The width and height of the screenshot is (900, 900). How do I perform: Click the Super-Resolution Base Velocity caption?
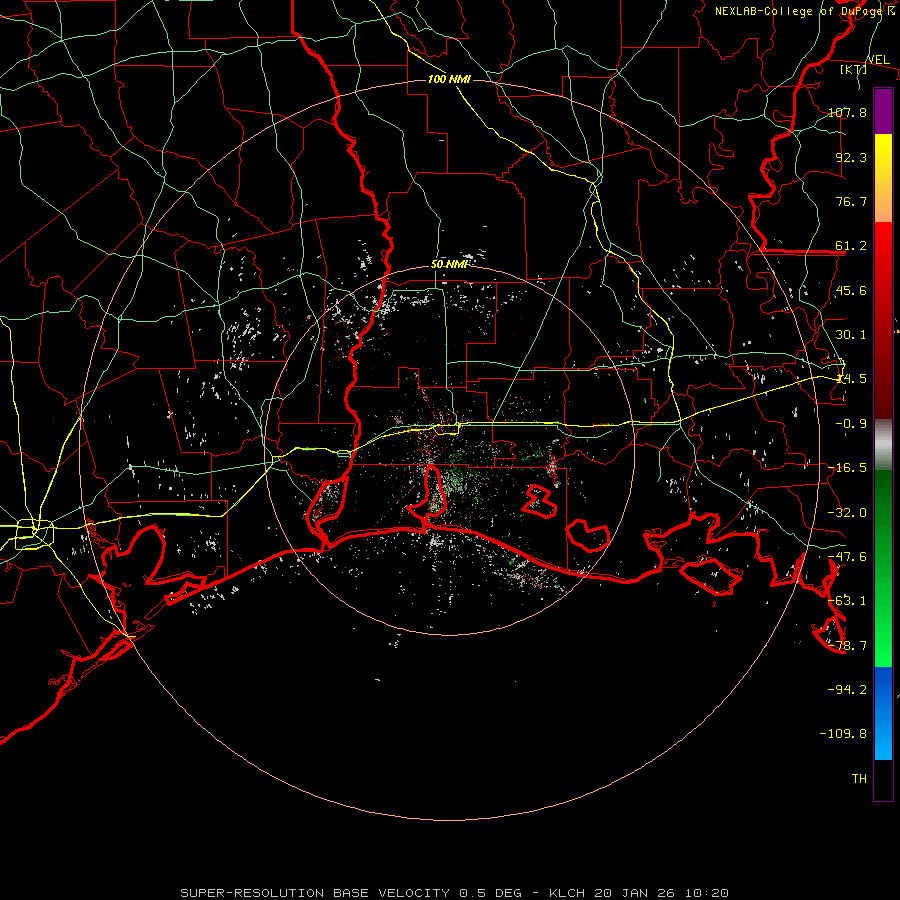(455, 893)
